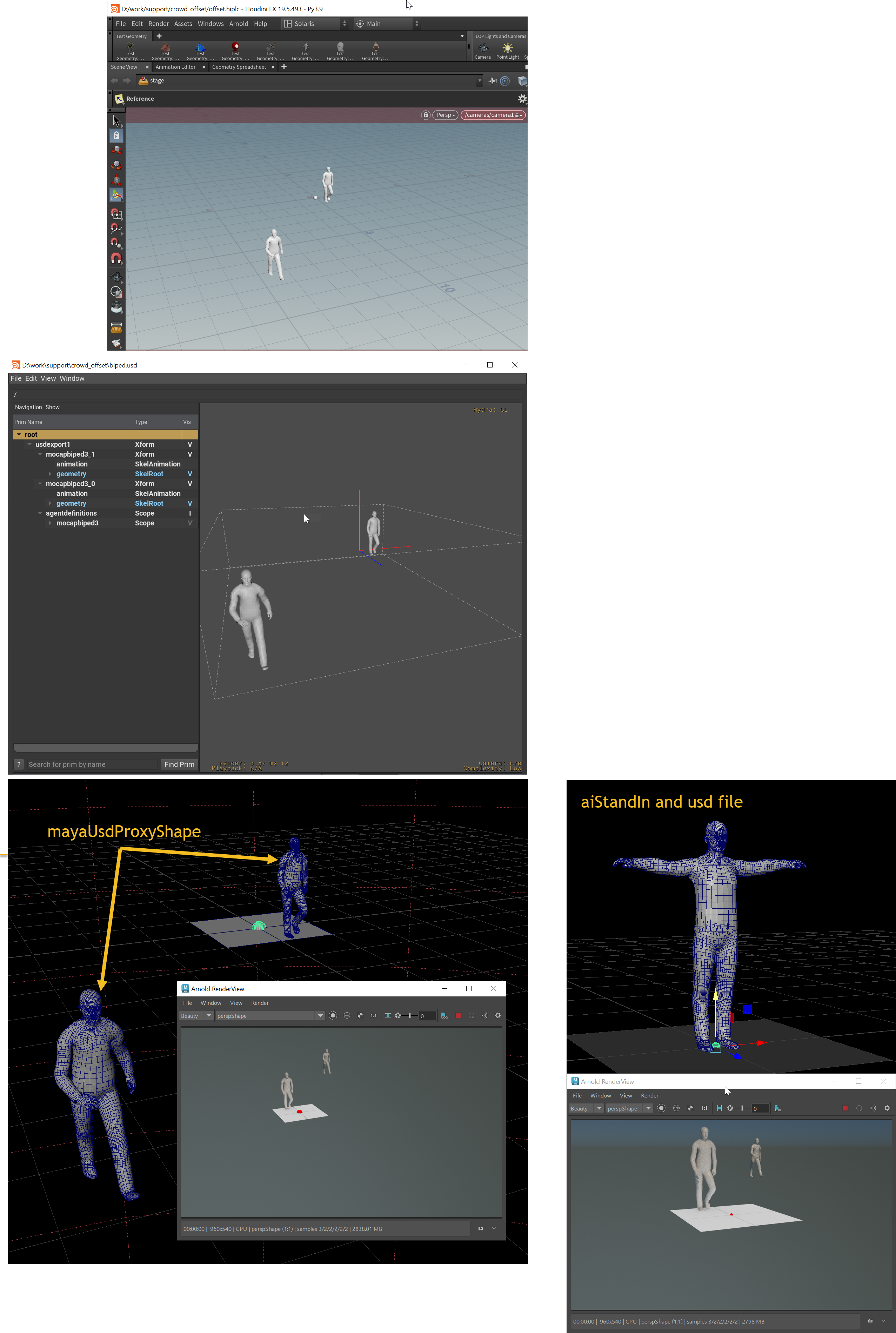The width and height of the screenshot is (896, 1333).
Task: Click the Find Prim button
Action: pos(179,764)
